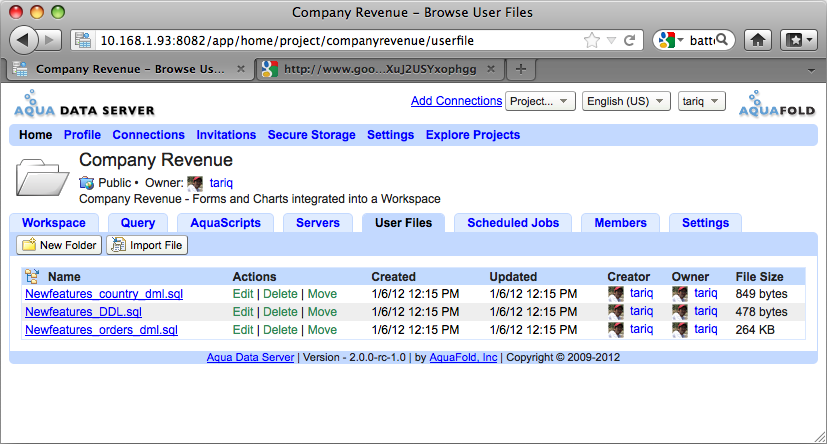Go to the browser home page icon
The height and width of the screenshot is (444, 827).
[759, 41]
